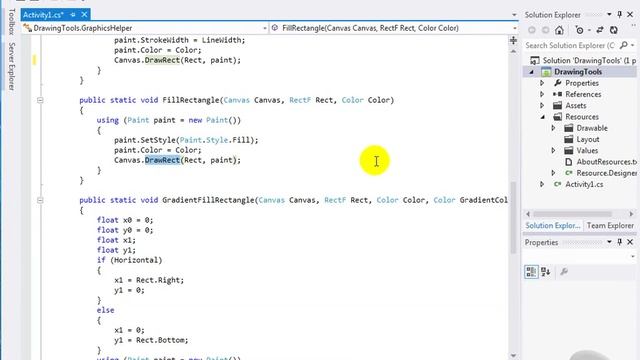Click the Solution Explorer Home icon
The height and width of the screenshot is (360, 640).
click(559, 30)
